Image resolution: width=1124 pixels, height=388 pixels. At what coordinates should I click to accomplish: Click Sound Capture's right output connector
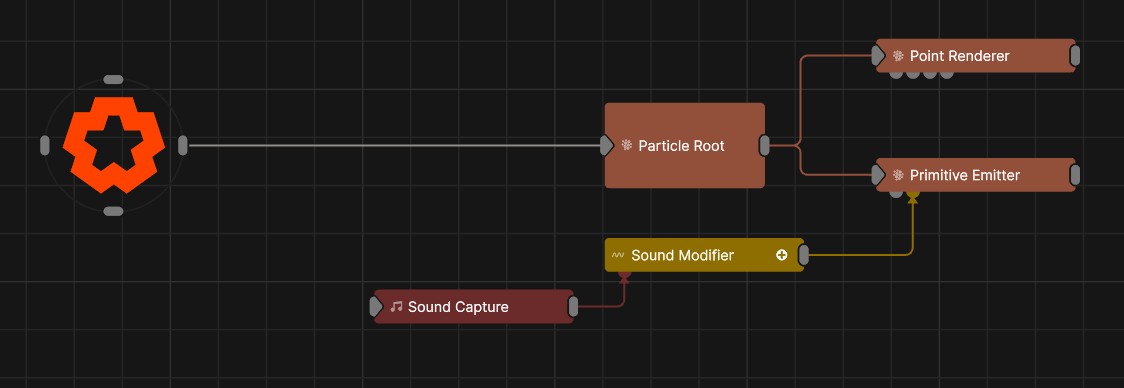tap(573, 307)
